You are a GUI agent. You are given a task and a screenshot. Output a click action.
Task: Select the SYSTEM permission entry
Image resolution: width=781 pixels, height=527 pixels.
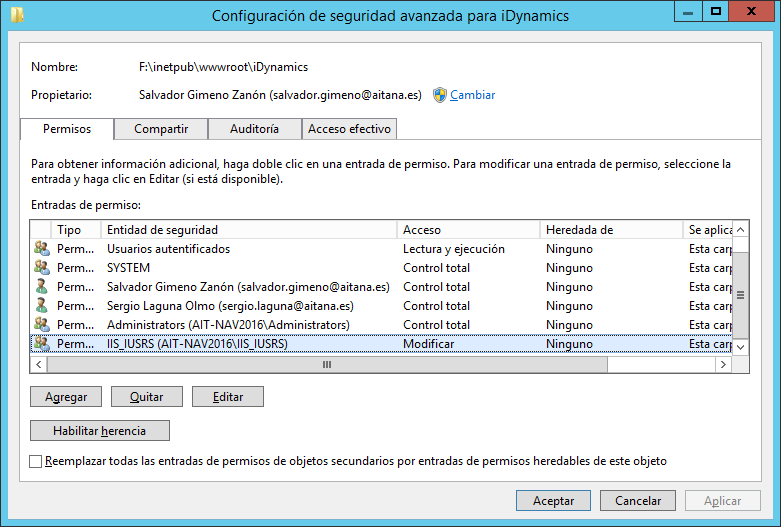pyautogui.click(x=381, y=267)
